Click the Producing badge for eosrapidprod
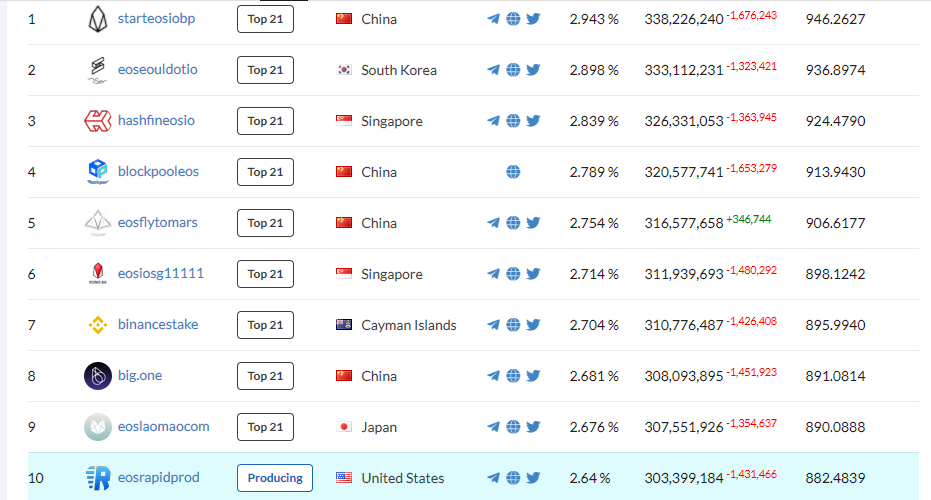 click(x=275, y=479)
